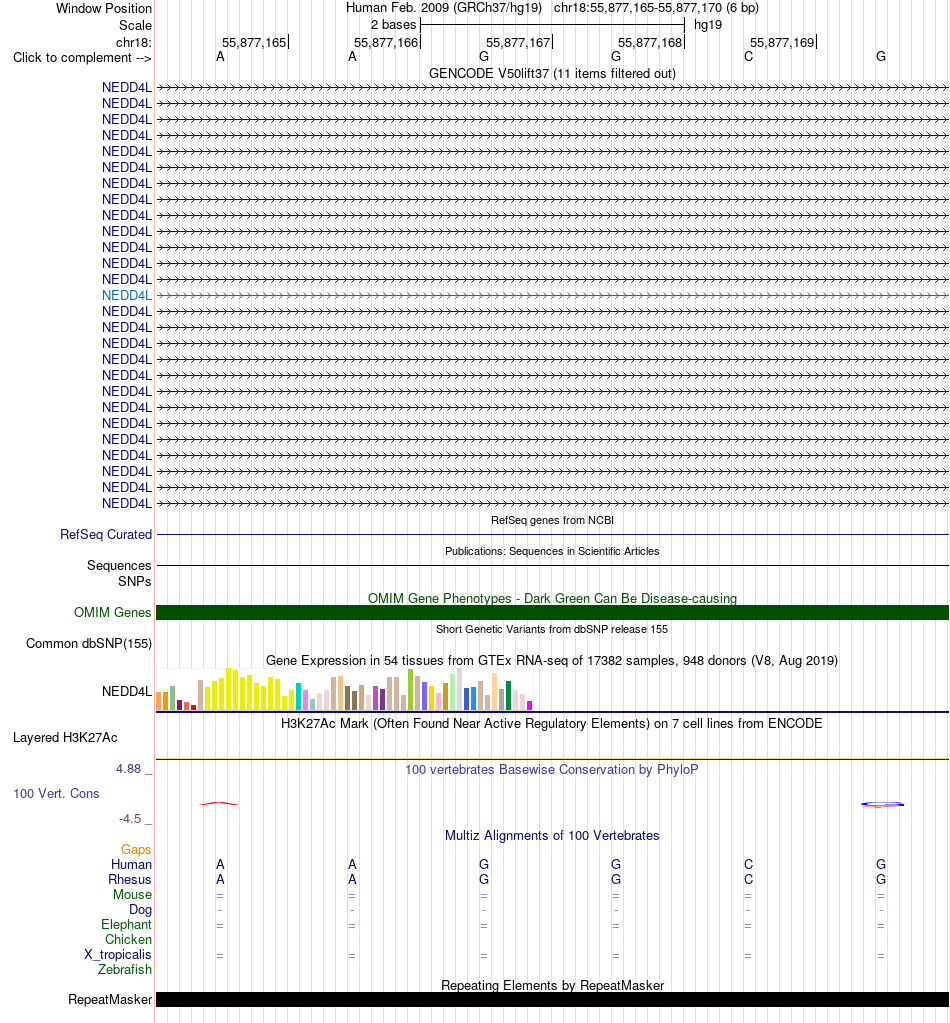The image size is (950, 1023).
Task: Click the 'Rhesus' alignment row label
Action: (x=130, y=879)
